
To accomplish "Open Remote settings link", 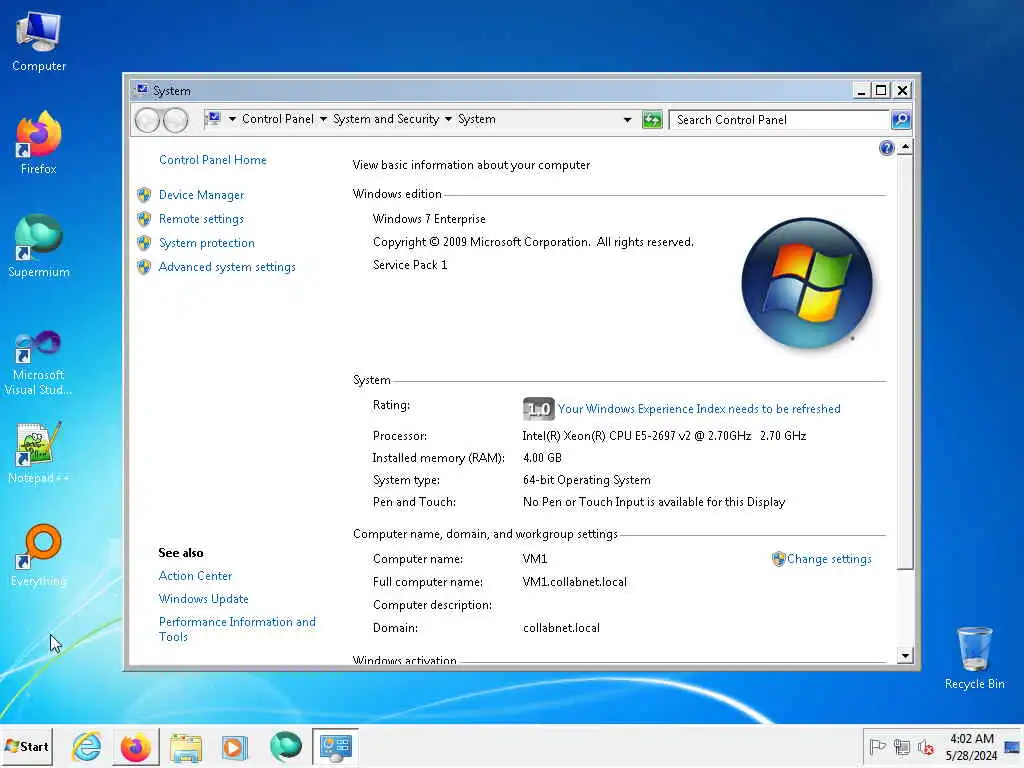I will coord(201,219).
